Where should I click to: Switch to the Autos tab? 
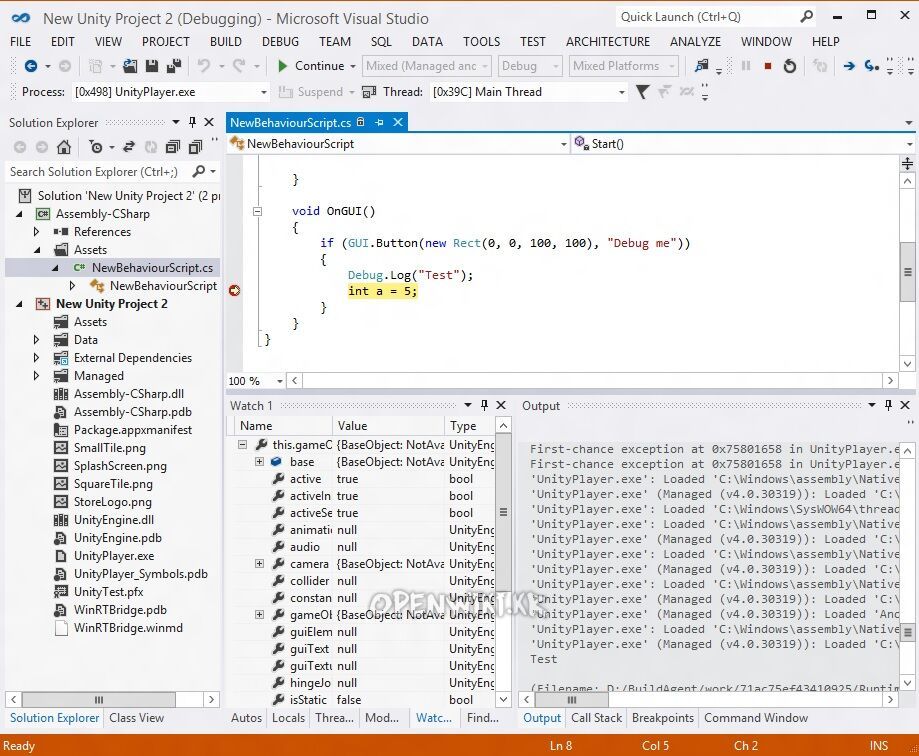(x=246, y=718)
